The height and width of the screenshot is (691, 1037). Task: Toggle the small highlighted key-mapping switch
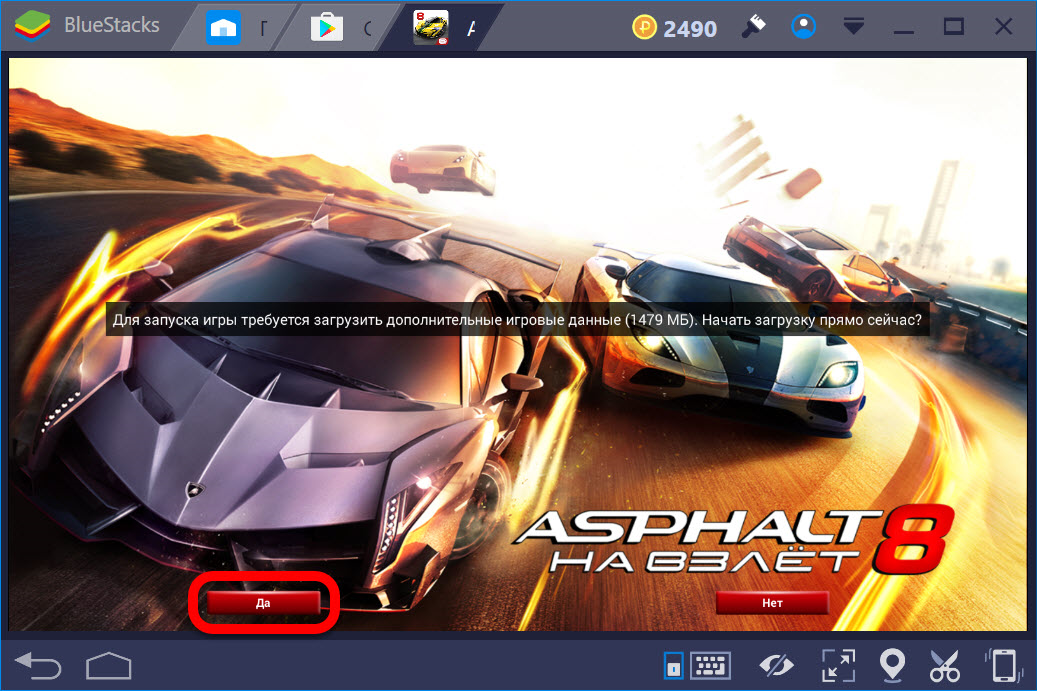point(674,665)
